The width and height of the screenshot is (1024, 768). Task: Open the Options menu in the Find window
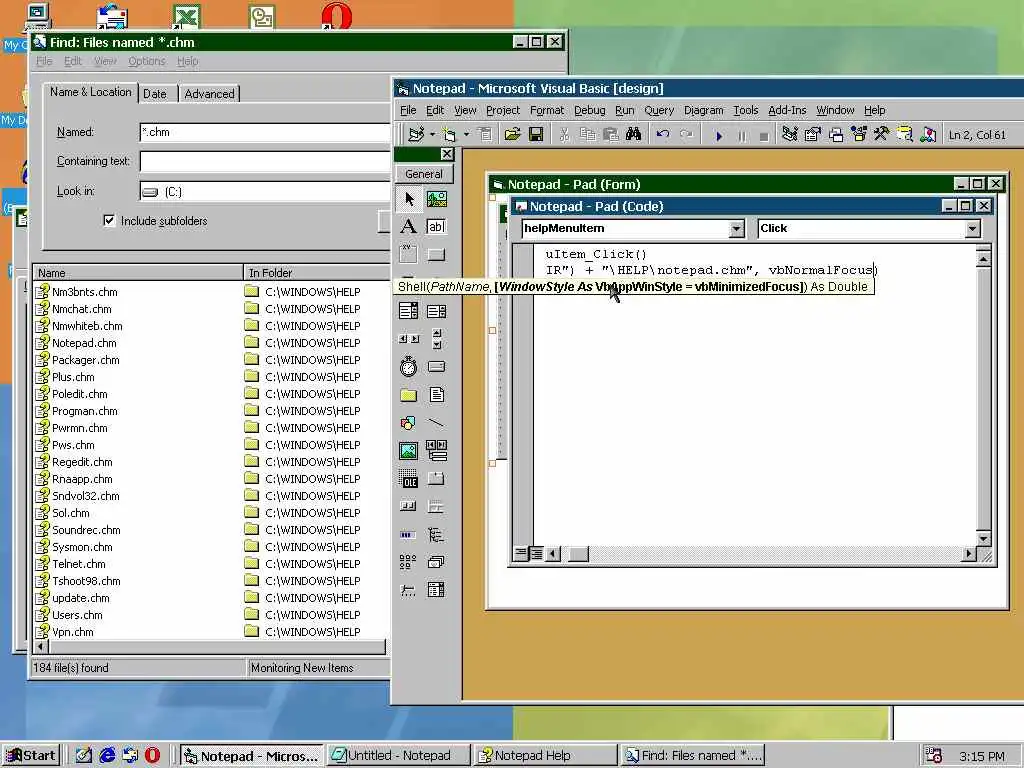(x=146, y=61)
